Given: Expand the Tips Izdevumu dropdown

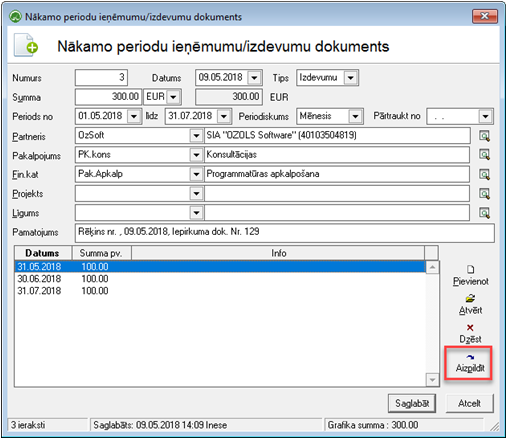Looking at the screenshot, I should click(351, 78).
